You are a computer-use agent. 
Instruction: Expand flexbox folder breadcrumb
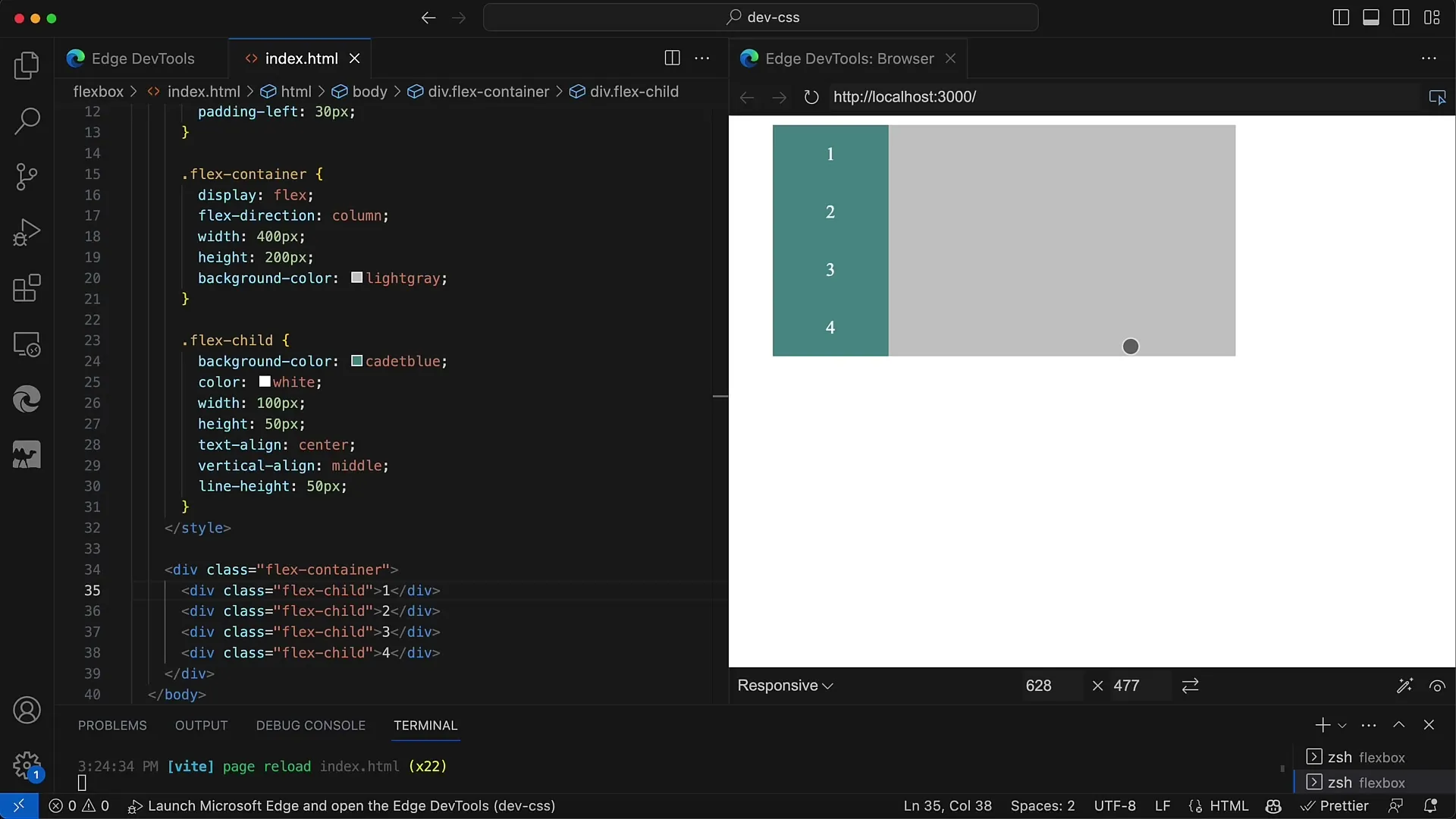coord(98,92)
